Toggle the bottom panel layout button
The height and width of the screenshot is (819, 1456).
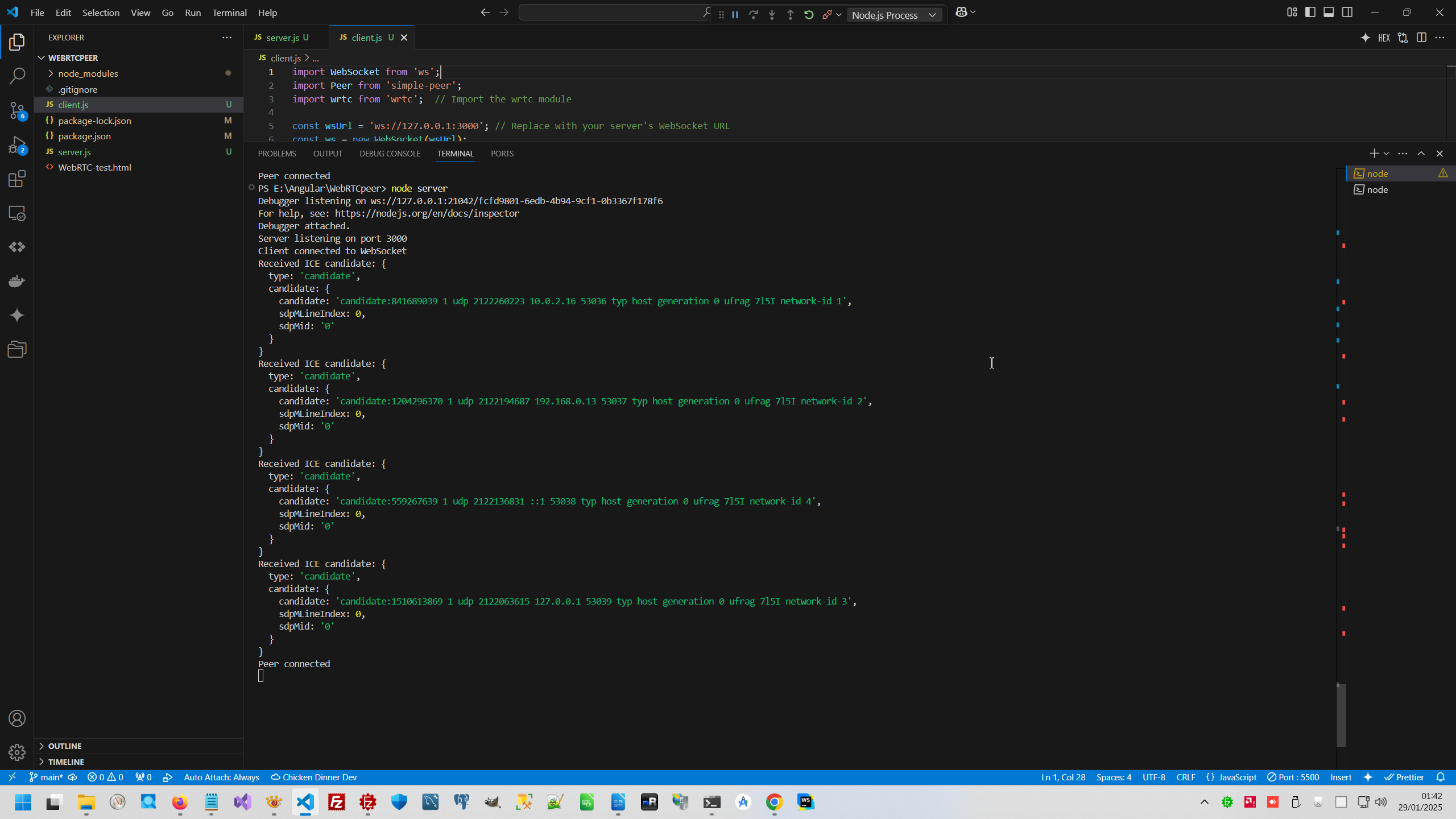click(1329, 12)
